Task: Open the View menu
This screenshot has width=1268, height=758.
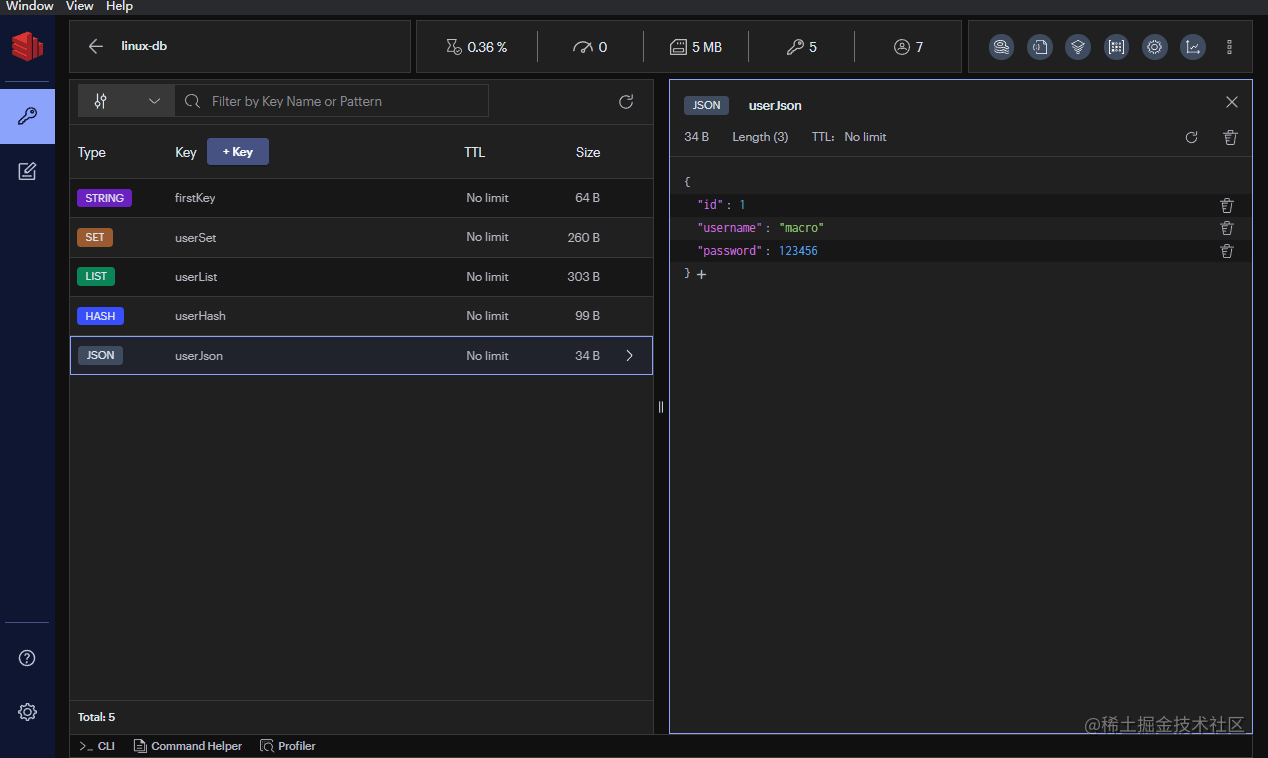Action: 80,6
